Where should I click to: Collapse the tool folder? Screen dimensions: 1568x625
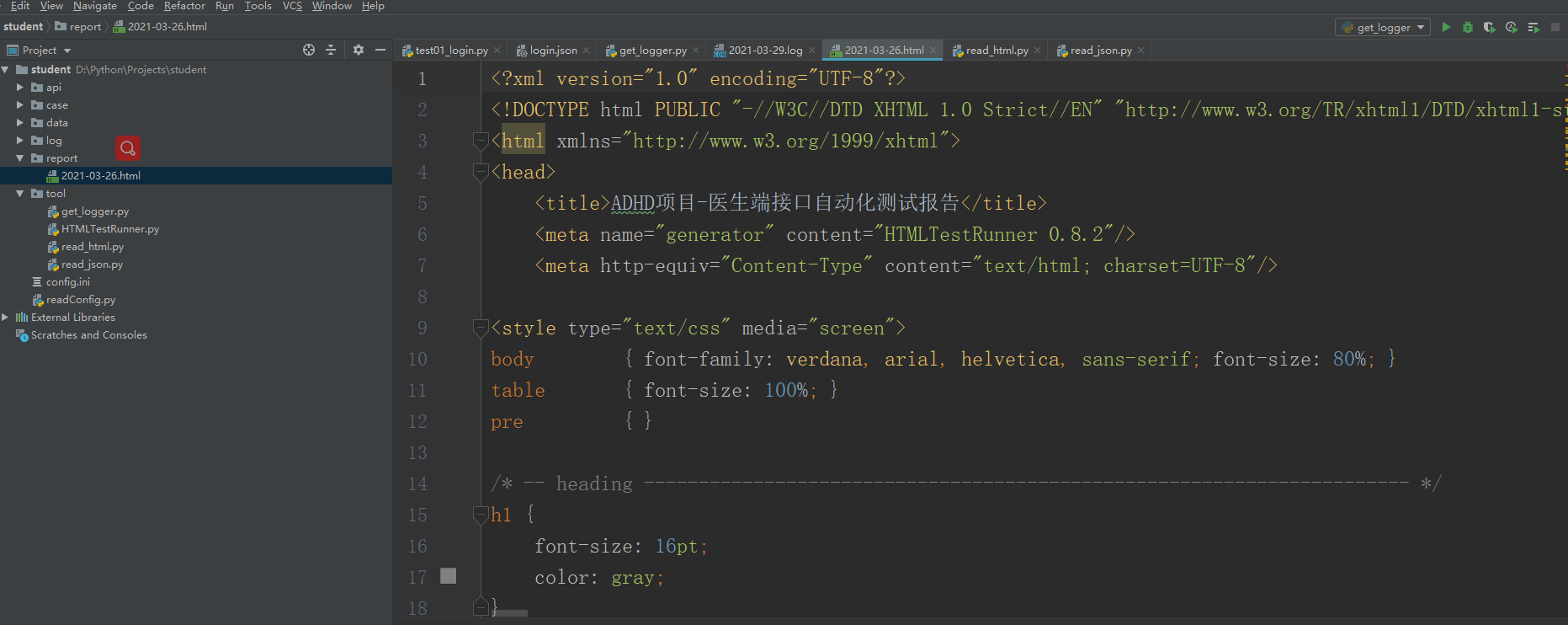[x=20, y=194]
